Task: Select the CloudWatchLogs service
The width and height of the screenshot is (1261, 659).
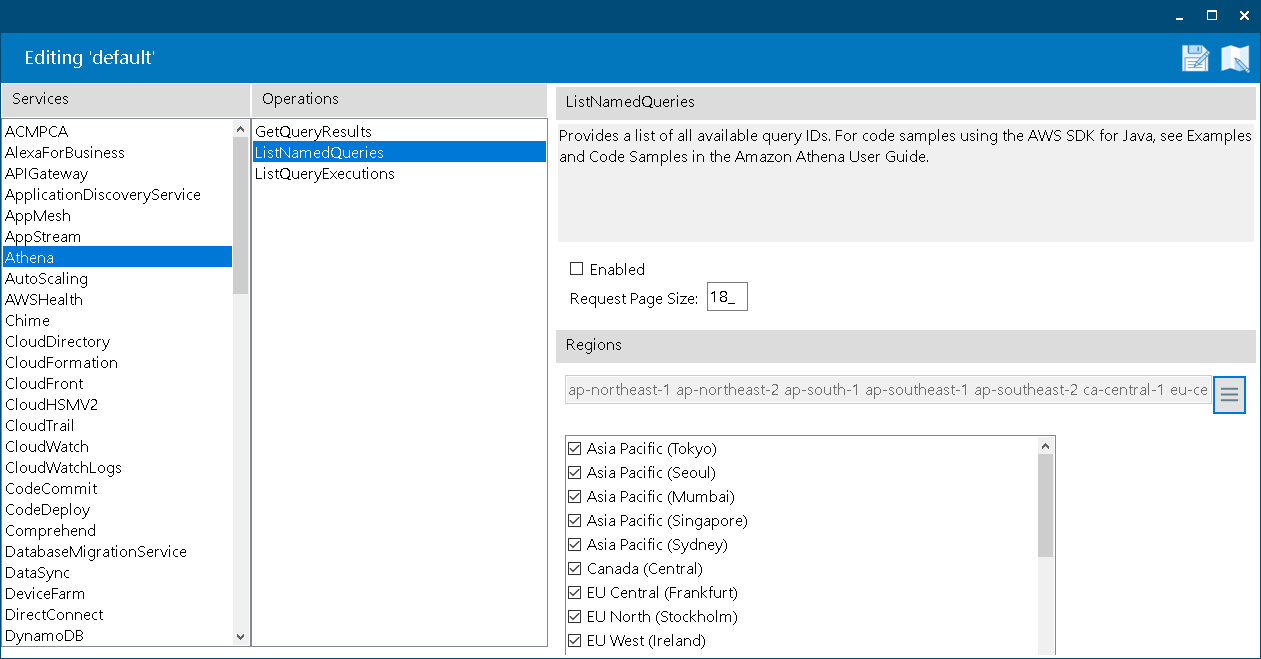Action: tap(117, 468)
